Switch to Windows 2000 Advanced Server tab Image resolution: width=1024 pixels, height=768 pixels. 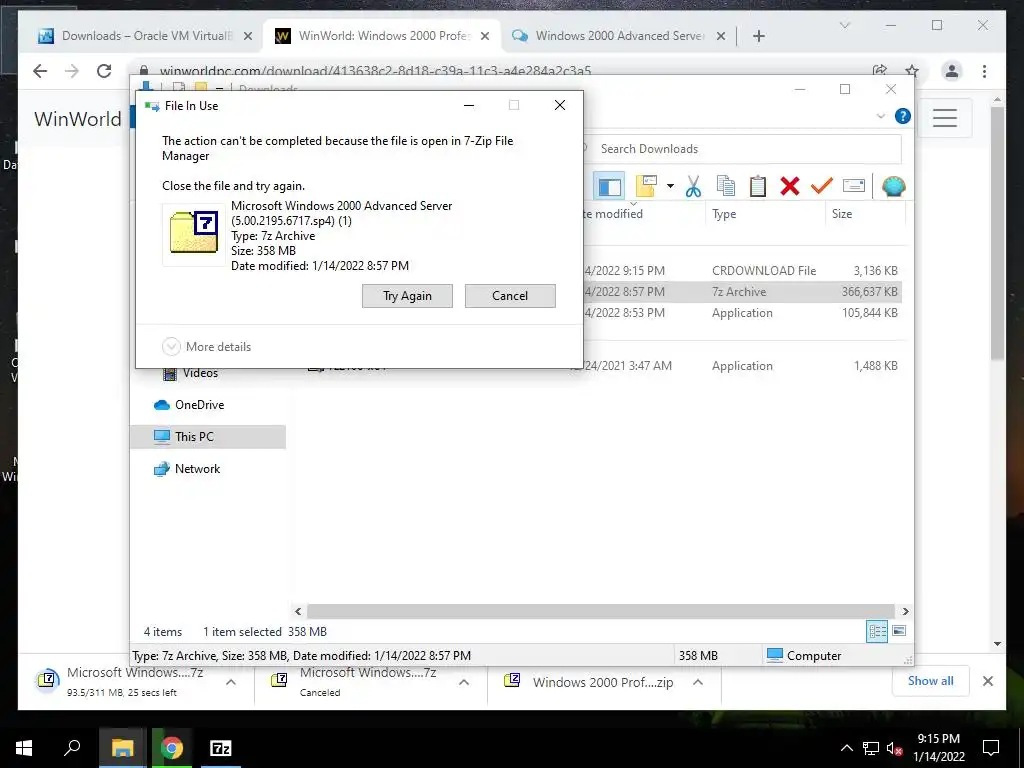click(618, 36)
